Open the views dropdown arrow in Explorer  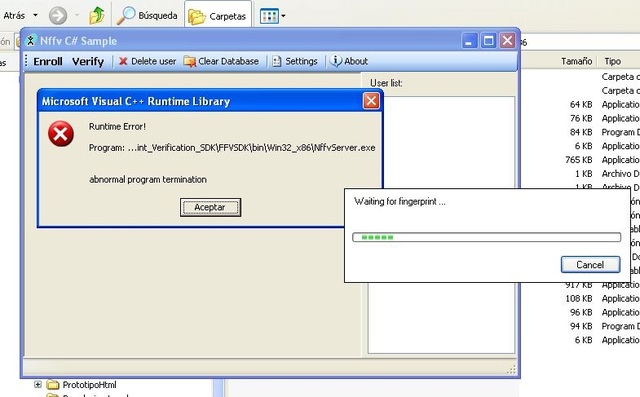[283, 16]
